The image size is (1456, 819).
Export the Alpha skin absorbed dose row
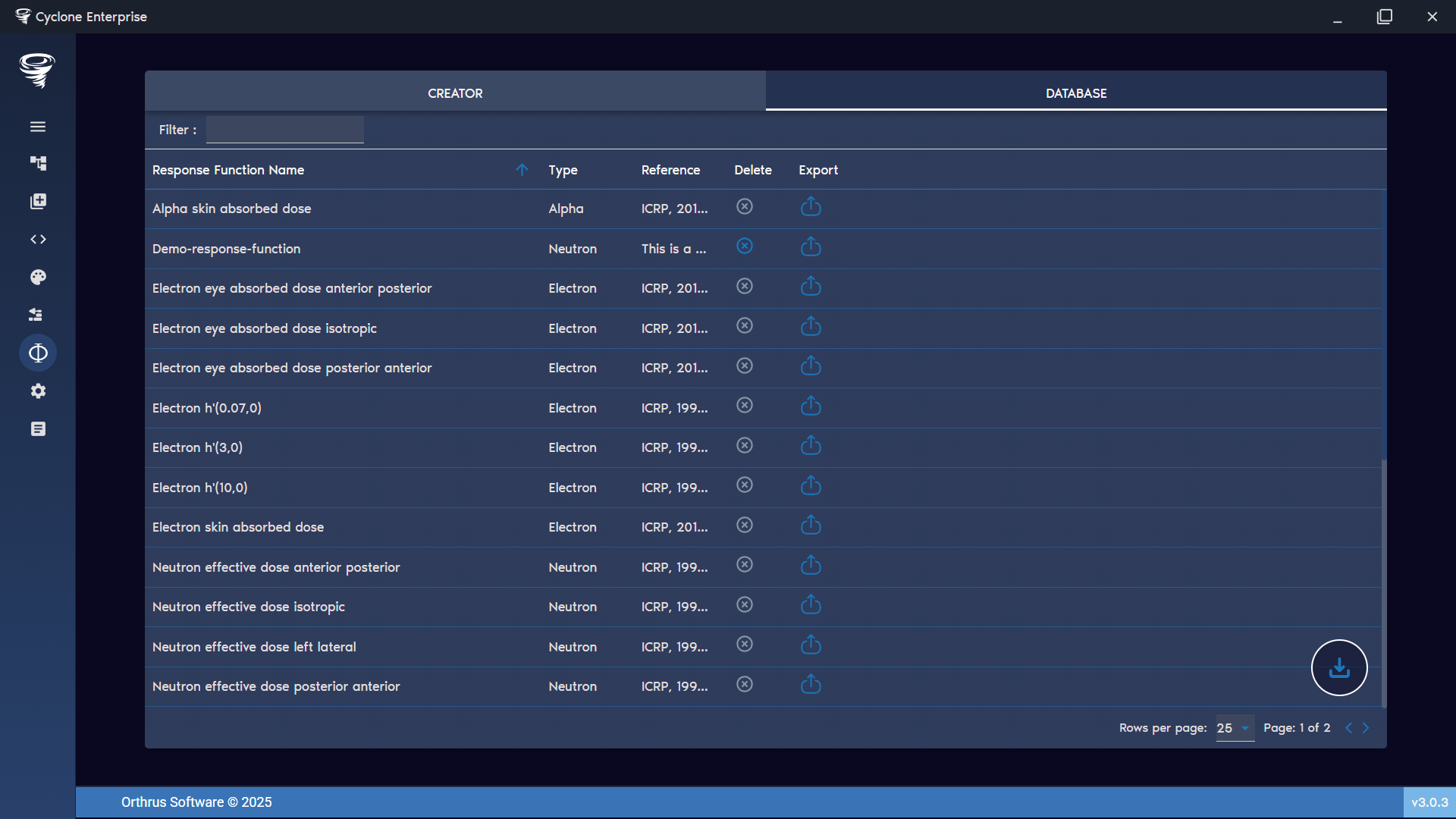(x=811, y=207)
